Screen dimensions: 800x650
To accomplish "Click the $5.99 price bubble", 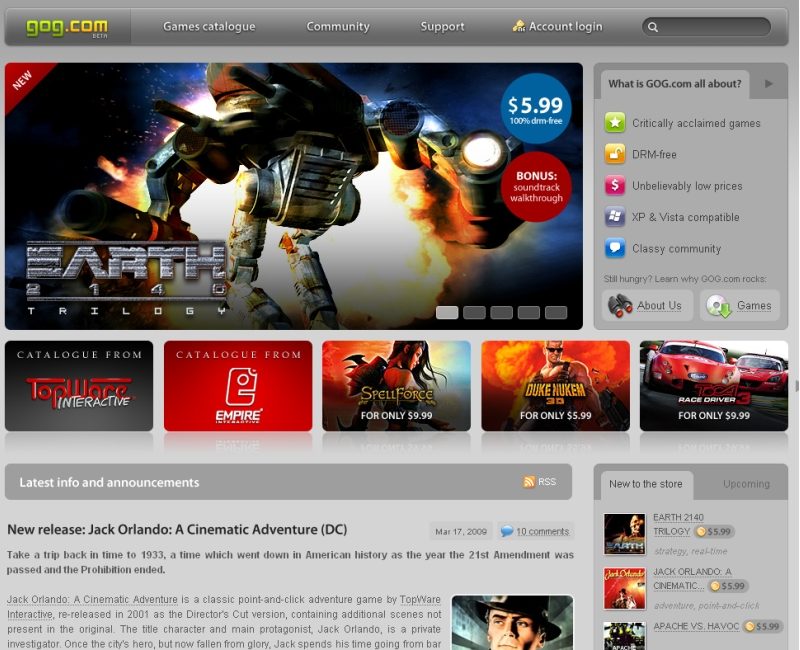I will pyautogui.click(x=536, y=109).
